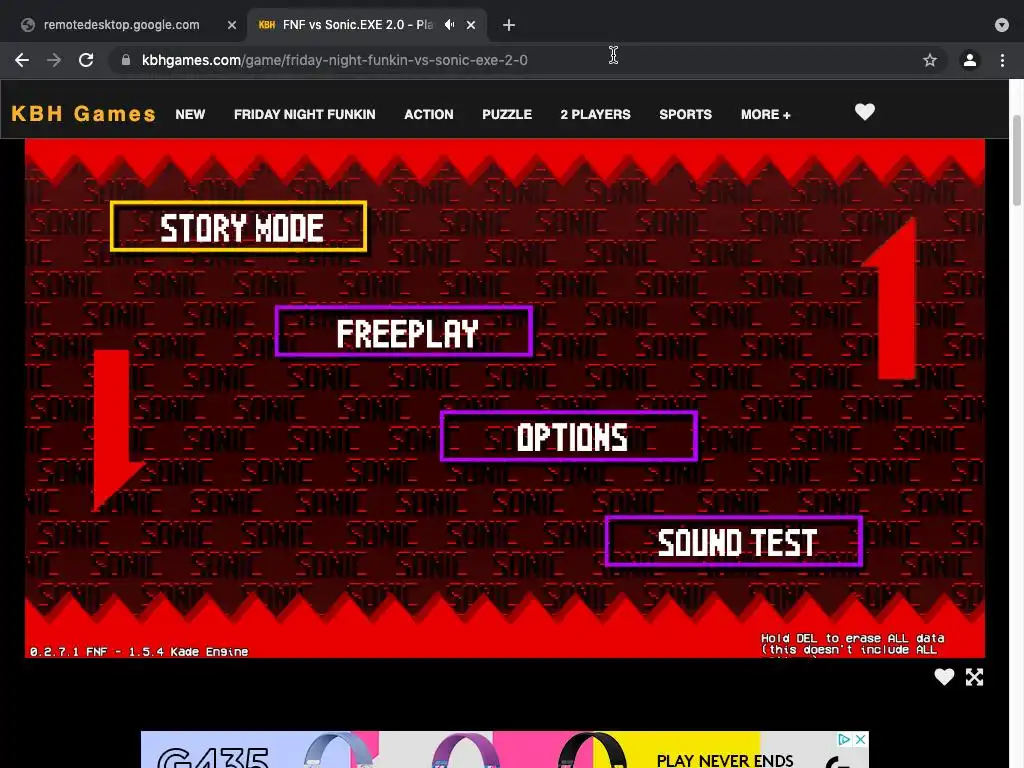
Task: Reload the KBH Games page
Action: pyautogui.click(x=86, y=60)
